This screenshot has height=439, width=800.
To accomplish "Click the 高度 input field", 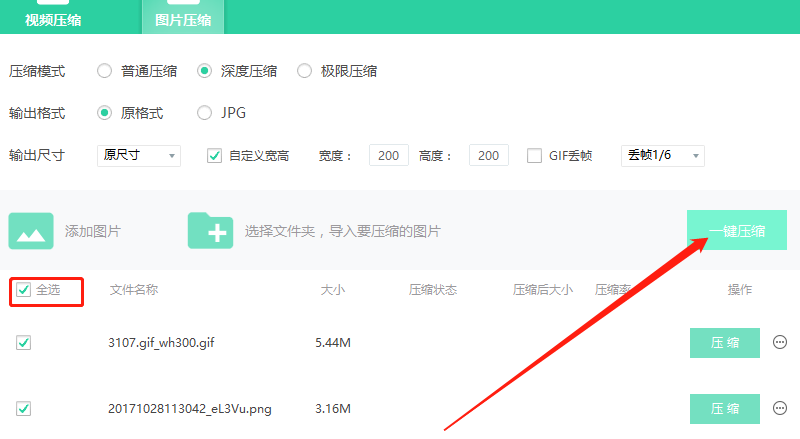I will click(489, 156).
